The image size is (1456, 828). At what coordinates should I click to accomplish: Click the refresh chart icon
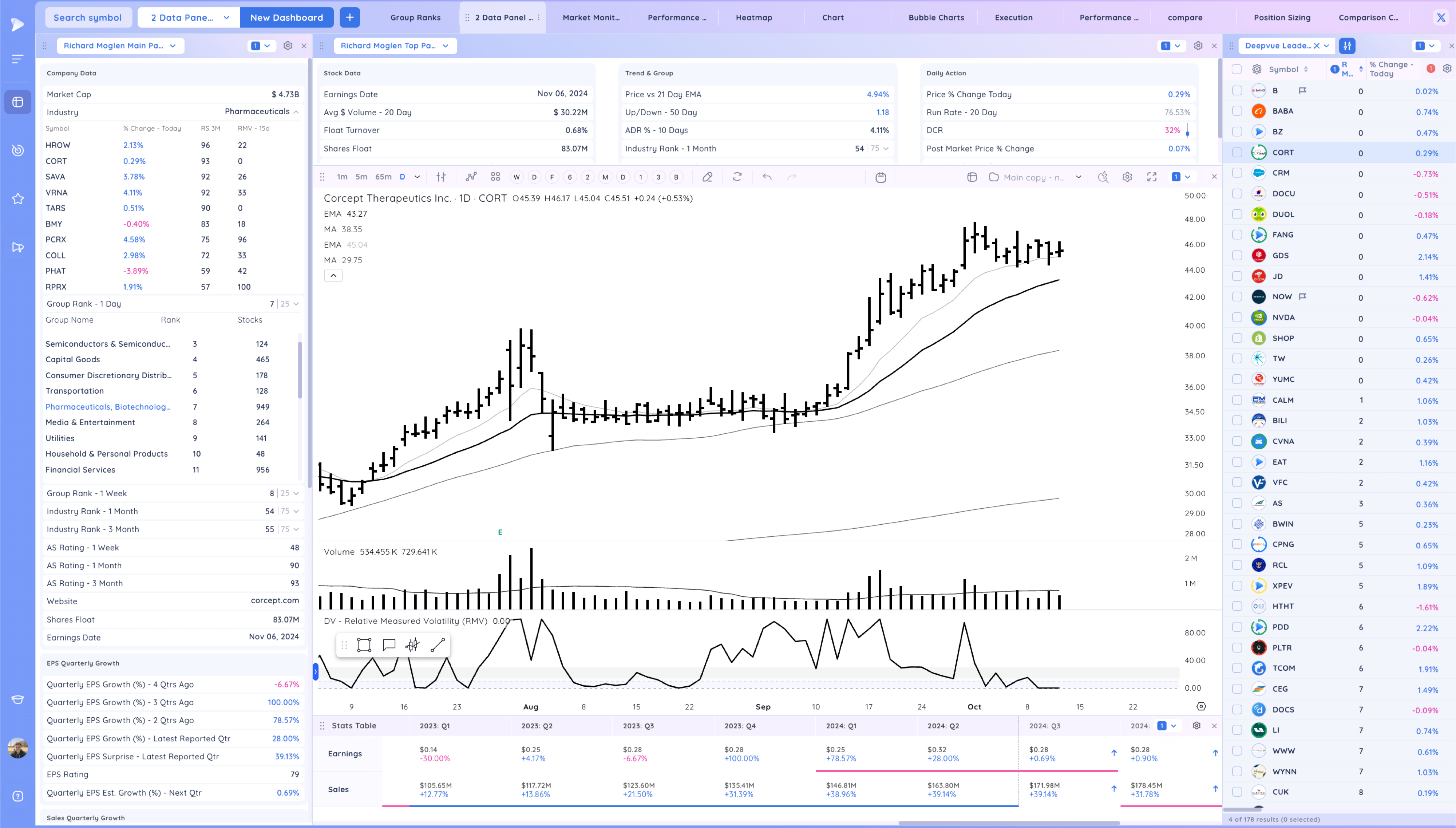pyautogui.click(x=736, y=177)
